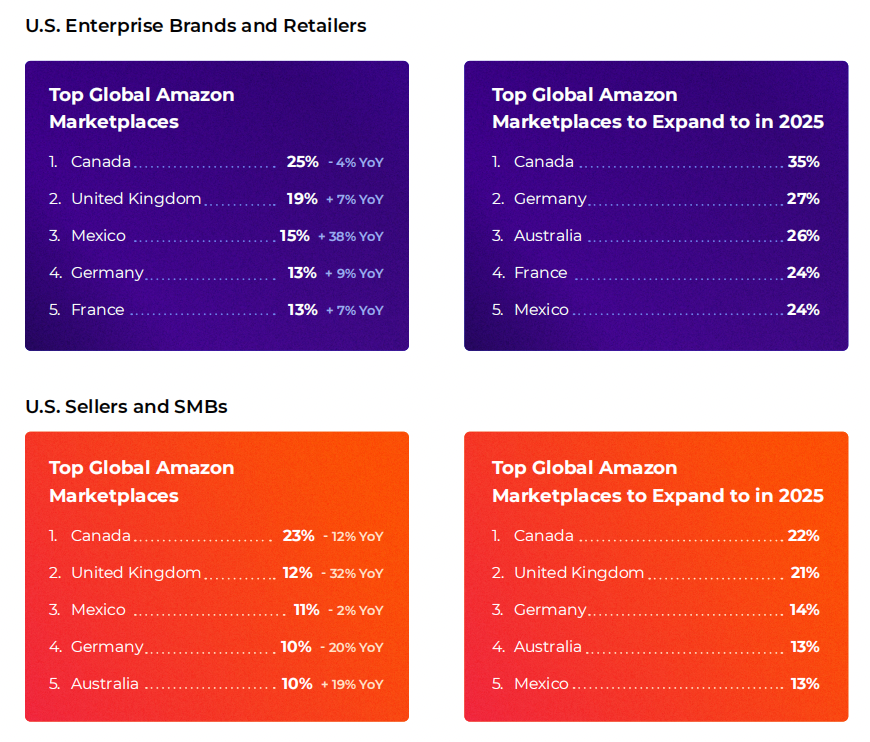870x742 pixels.
Task: Select Canada's 35% expansion value in purple card
Action: coord(803,162)
